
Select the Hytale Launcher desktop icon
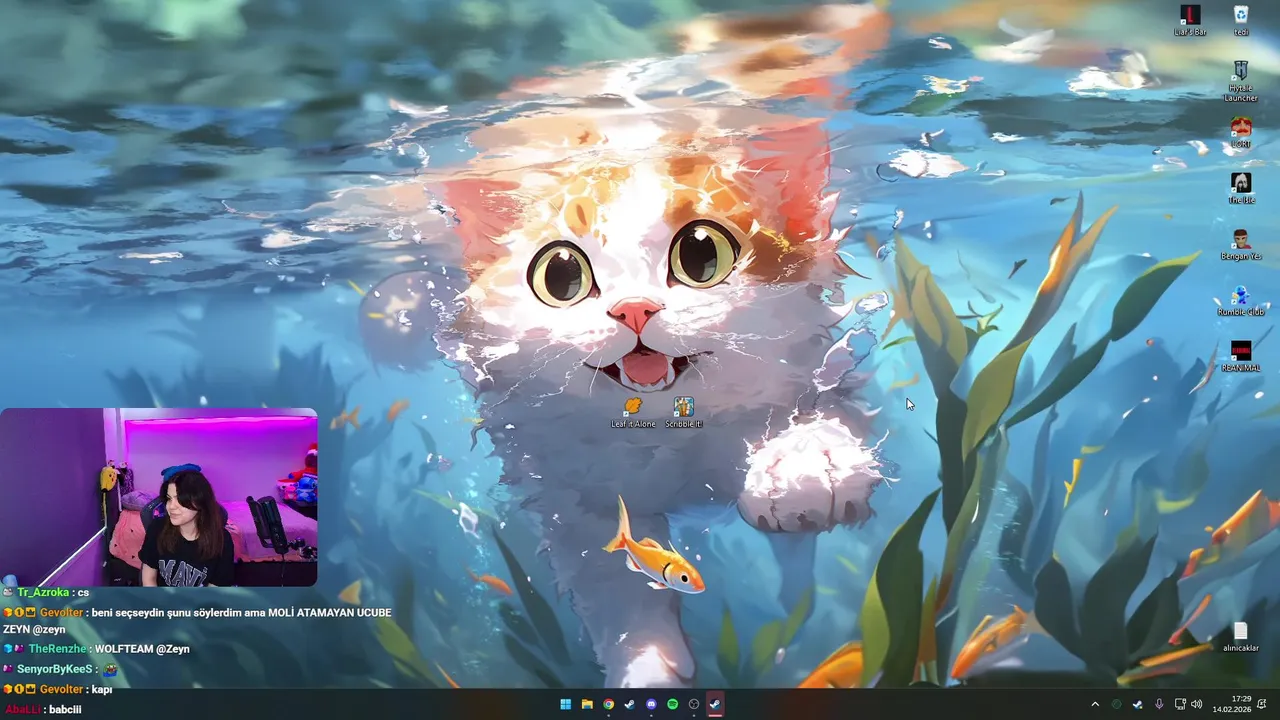point(1241,80)
